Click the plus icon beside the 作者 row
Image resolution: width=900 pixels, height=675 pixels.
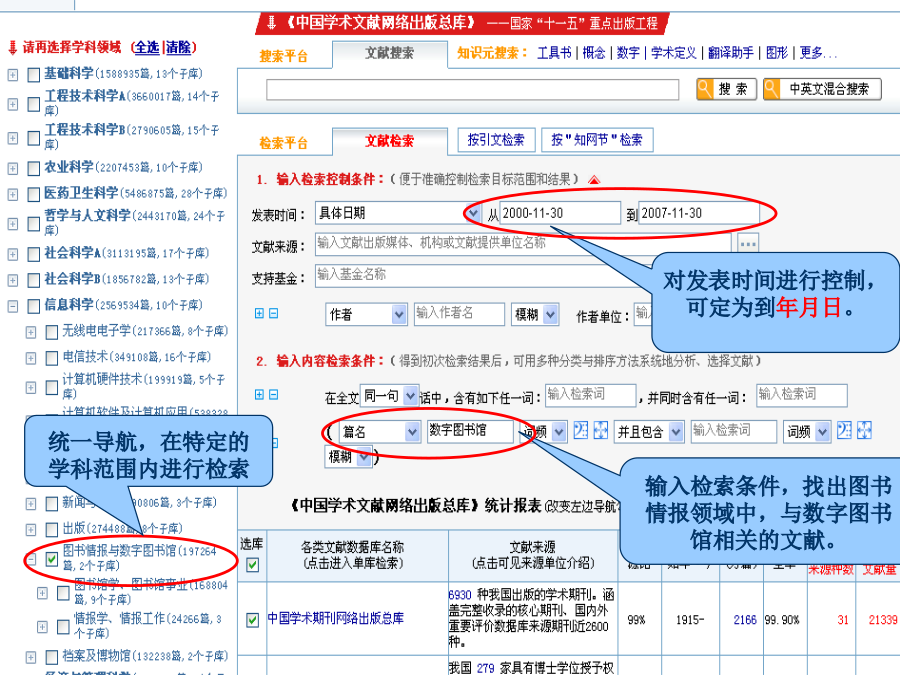tap(259, 313)
